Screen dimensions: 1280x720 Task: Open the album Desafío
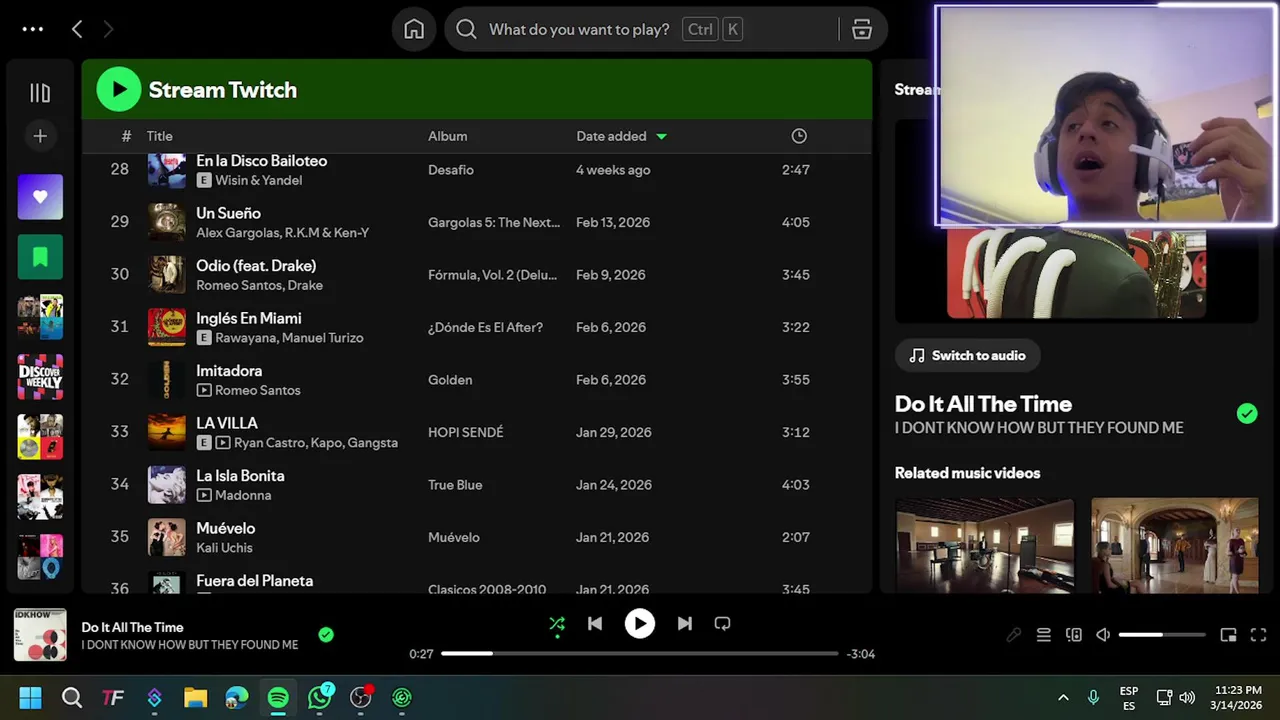(451, 170)
